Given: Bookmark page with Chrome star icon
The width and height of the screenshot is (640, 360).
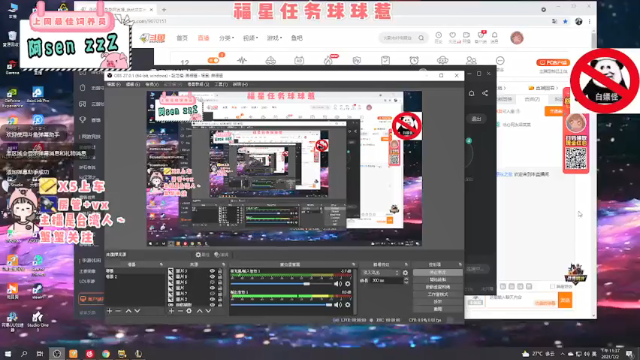Looking at the screenshot, I should [565, 21].
